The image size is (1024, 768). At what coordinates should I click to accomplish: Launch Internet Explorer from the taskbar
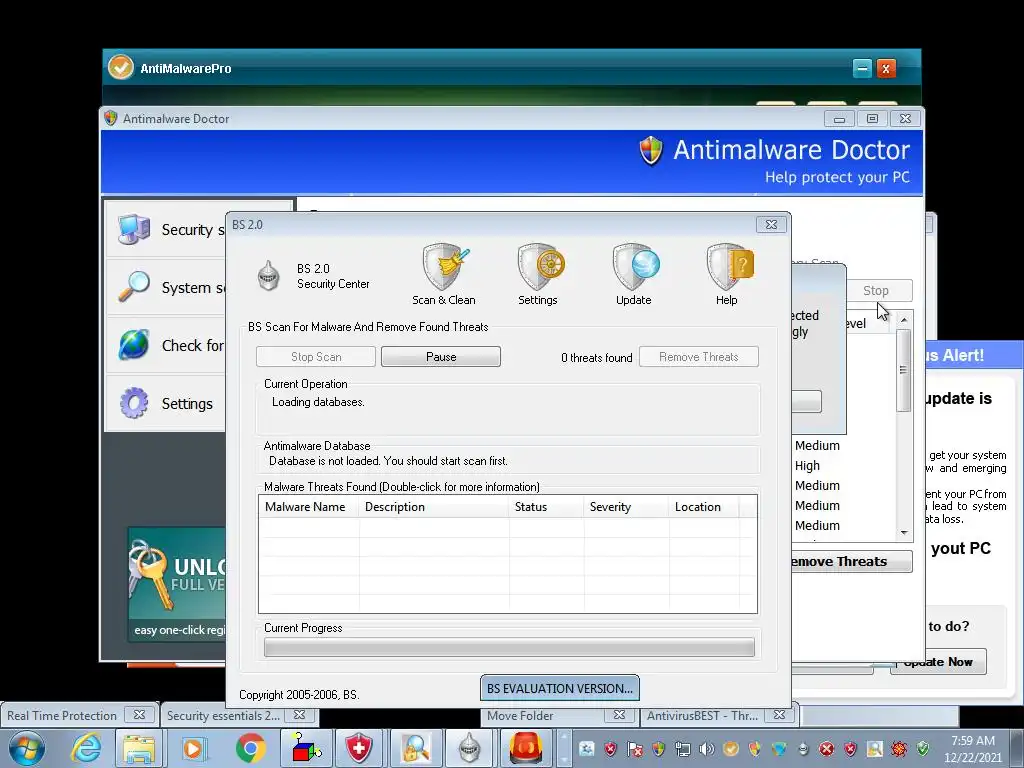(x=87, y=748)
